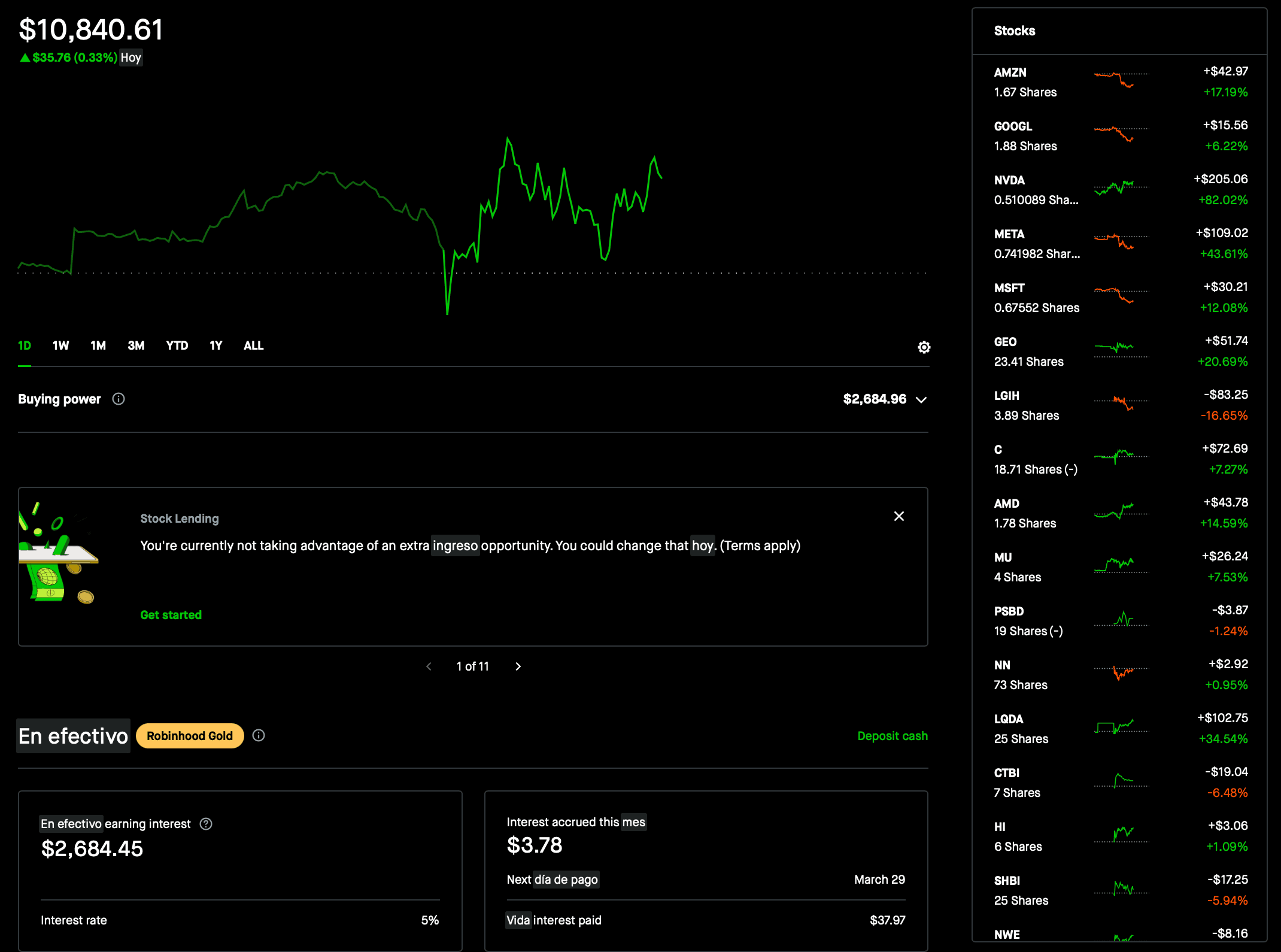Open the HI stock row
Viewport: 1281px width, 952px height.
tap(1120, 836)
